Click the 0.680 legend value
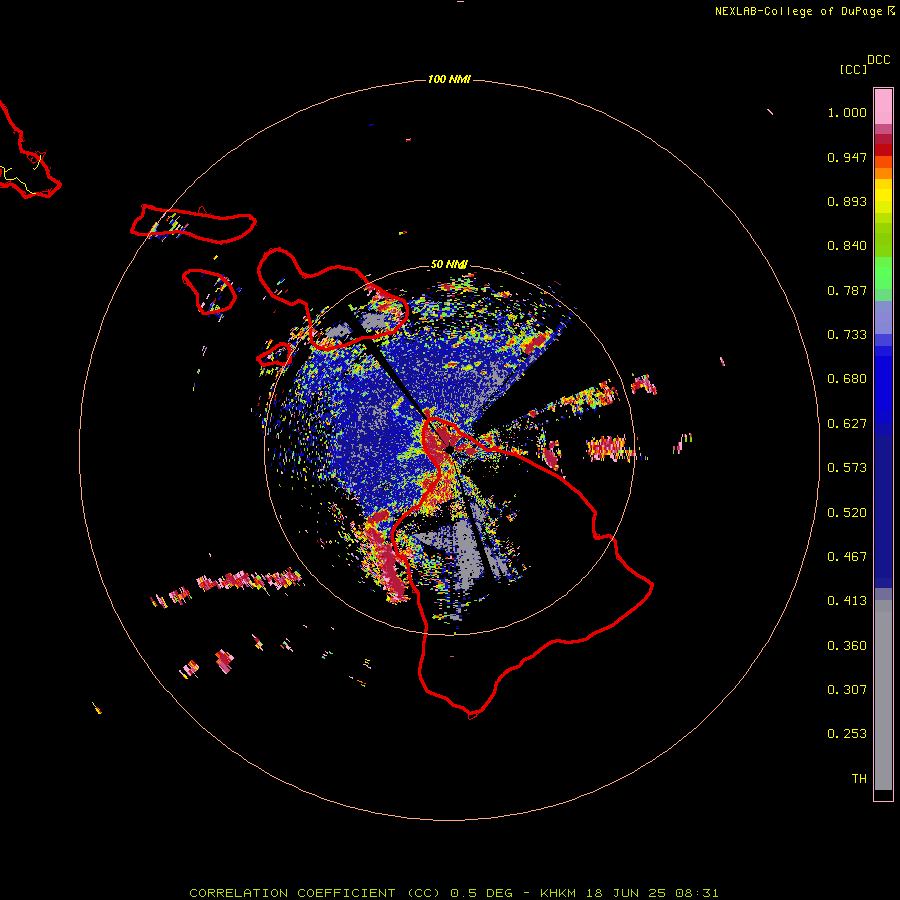Viewport: 900px width, 900px height. [847, 379]
